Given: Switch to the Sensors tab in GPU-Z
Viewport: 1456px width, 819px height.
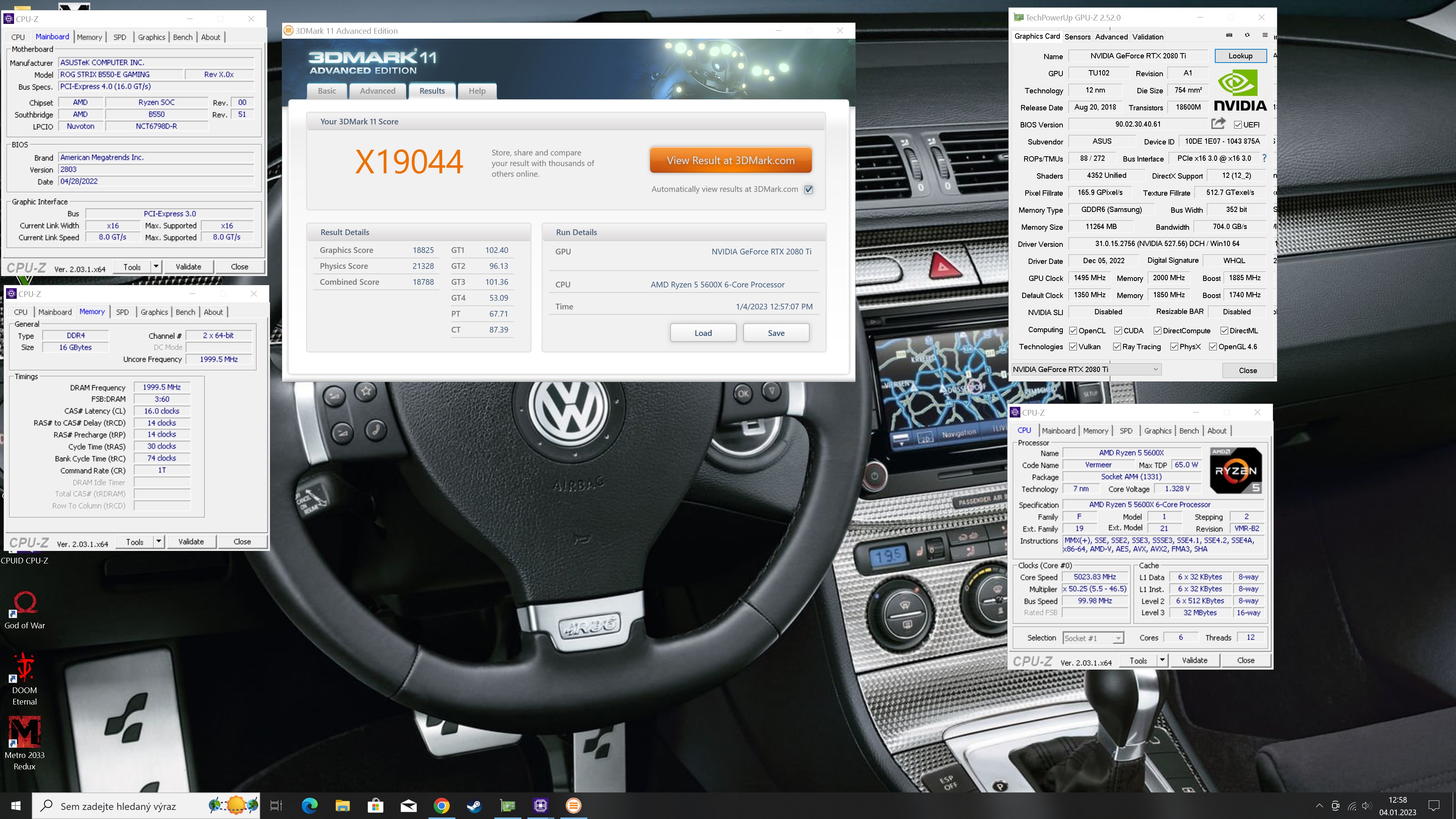Looking at the screenshot, I should tap(1077, 37).
